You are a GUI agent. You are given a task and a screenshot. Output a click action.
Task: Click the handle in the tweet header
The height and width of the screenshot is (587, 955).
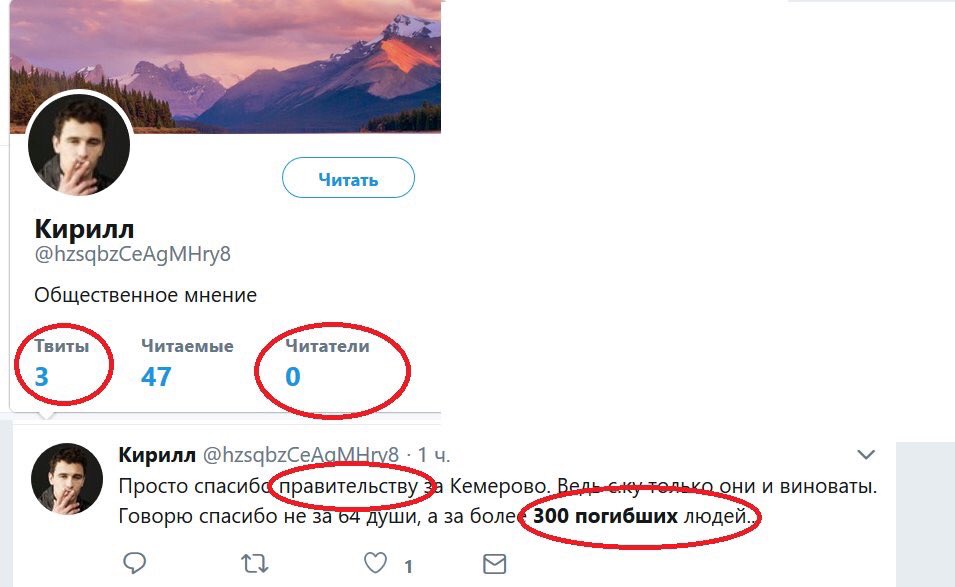301,455
